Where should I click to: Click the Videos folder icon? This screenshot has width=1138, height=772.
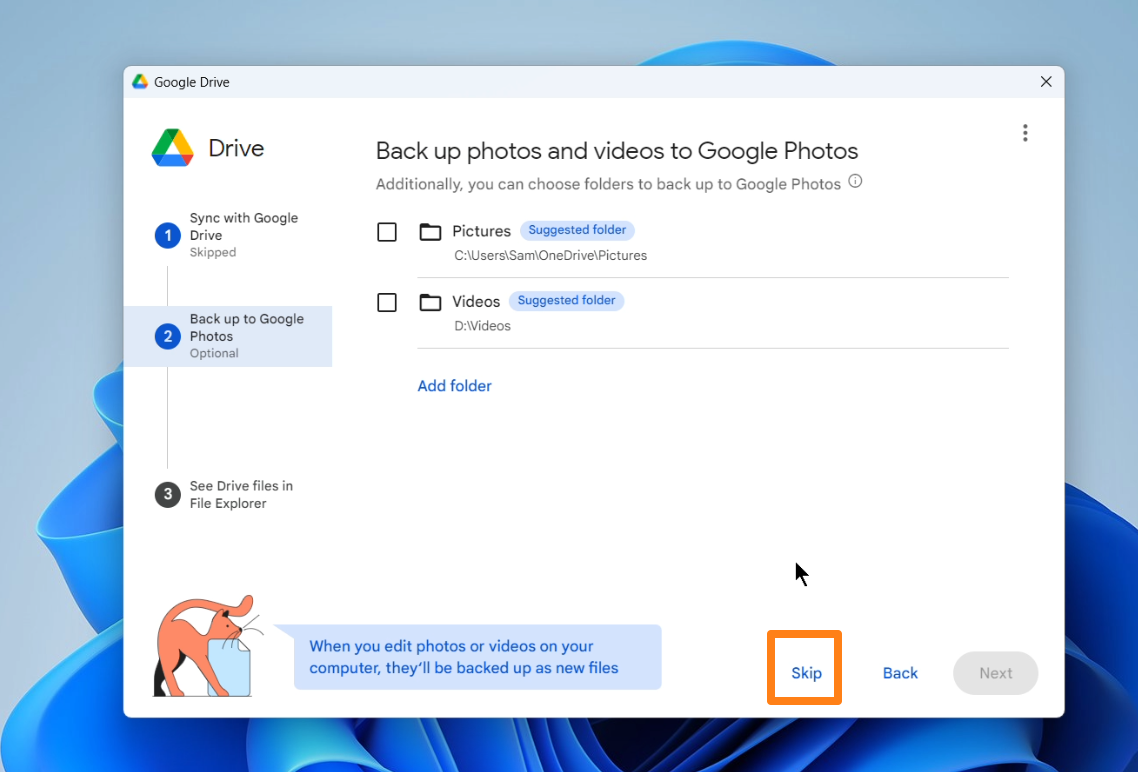tap(430, 302)
